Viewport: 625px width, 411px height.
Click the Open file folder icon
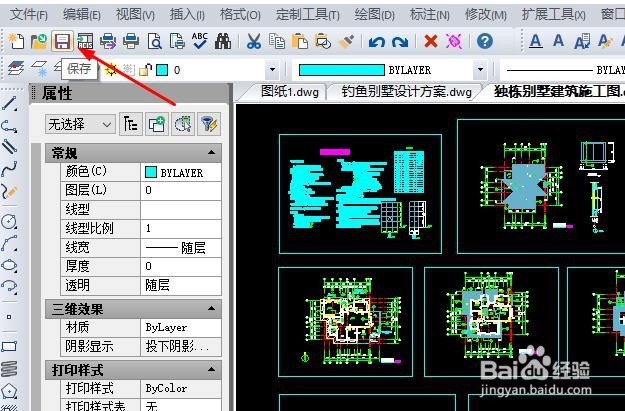(x=39, y=41)
